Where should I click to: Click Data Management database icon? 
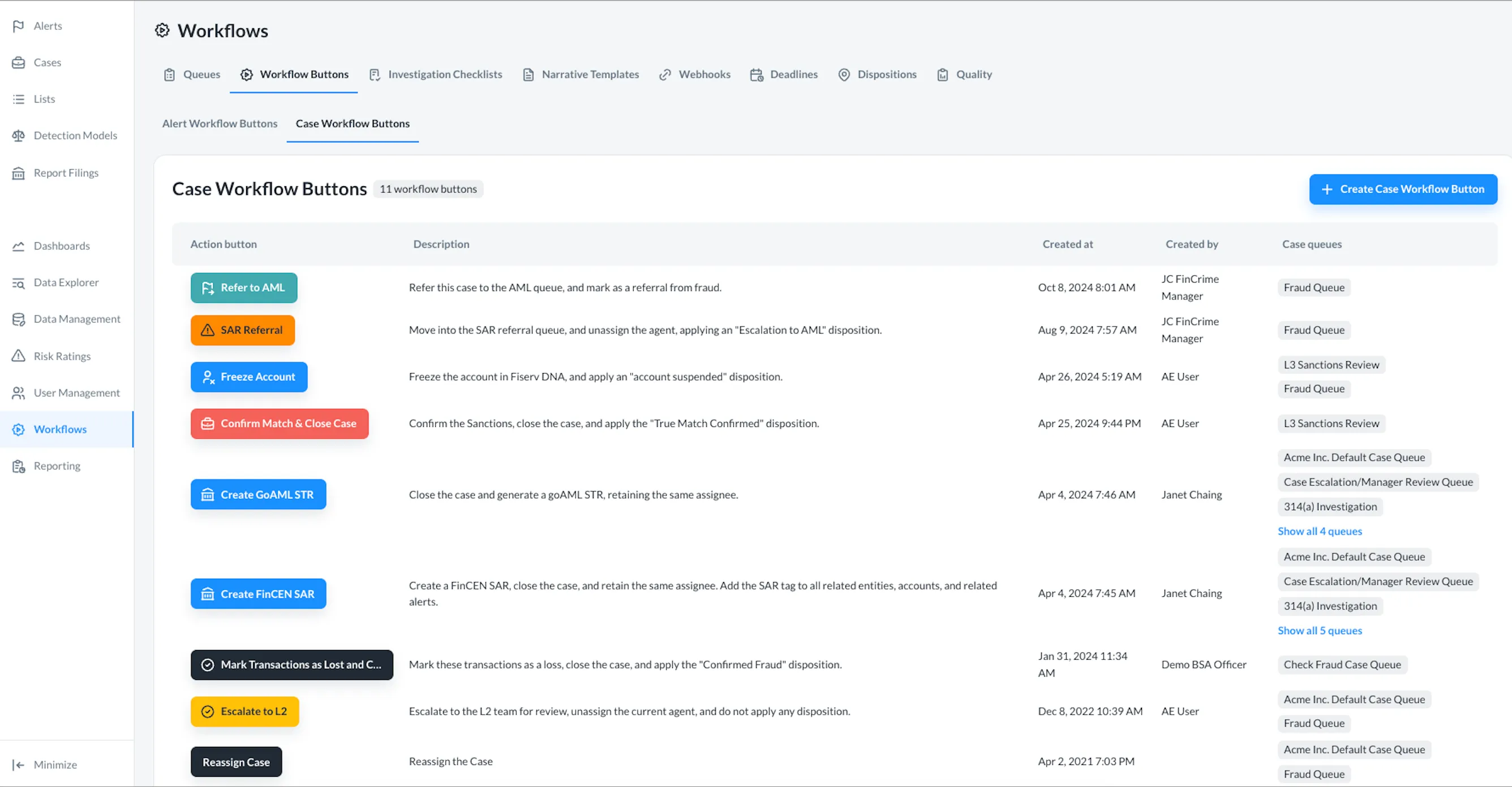coord(18,319)
